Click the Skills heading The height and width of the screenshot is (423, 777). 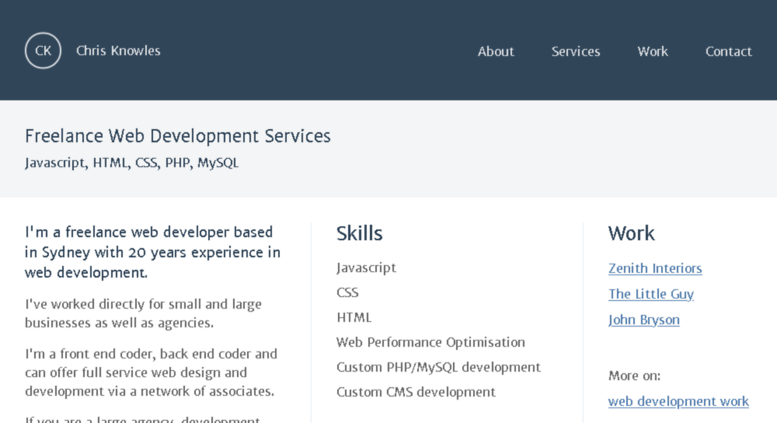click(x=359, y=233)
